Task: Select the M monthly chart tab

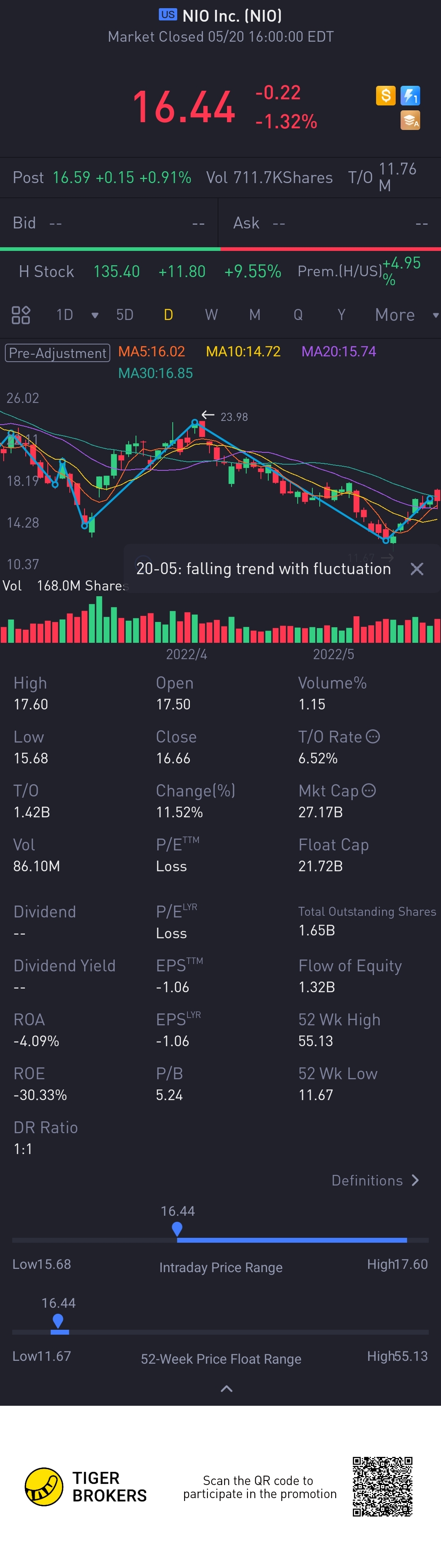Action: coord(255,315)
